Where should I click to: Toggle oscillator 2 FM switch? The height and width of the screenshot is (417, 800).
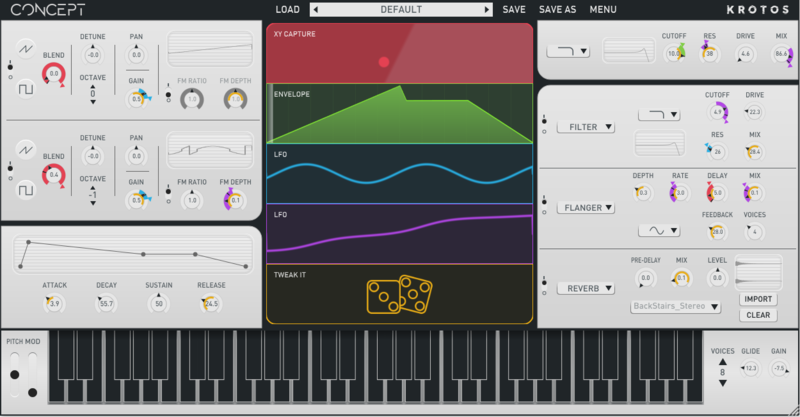[x=168, y=195]
